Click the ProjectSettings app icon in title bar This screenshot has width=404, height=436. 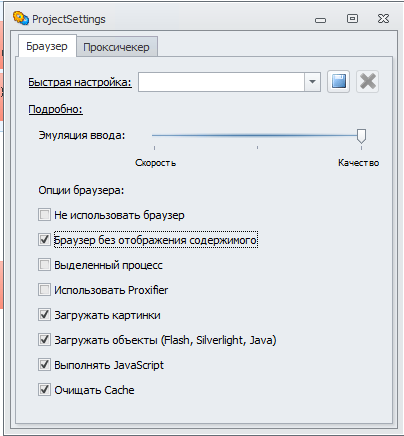pos(21,18)
